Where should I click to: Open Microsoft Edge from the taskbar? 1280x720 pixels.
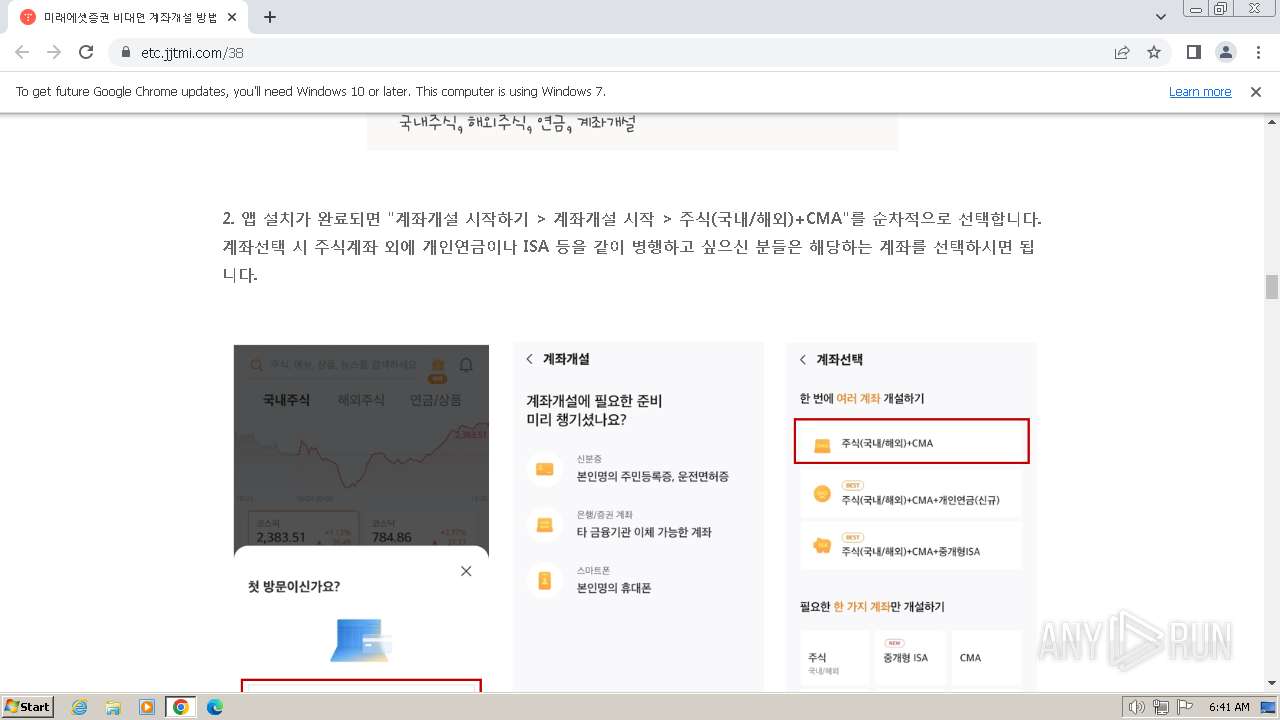[215, 707]
